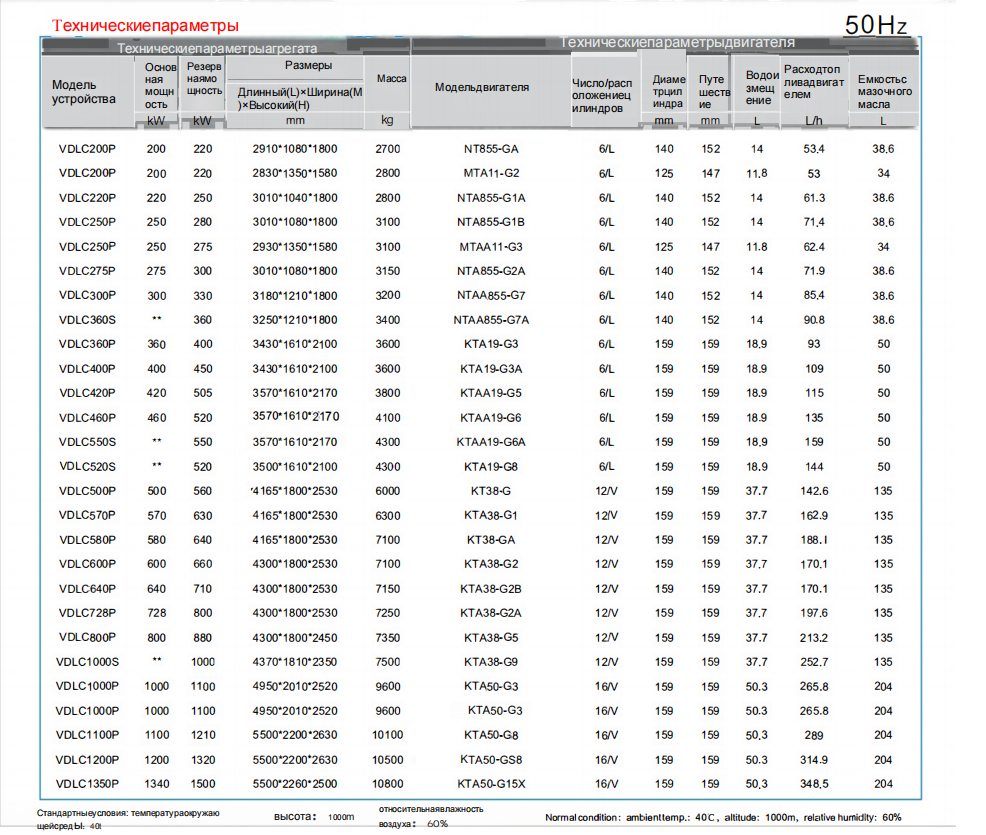Image resolution: width=986 pixels, height=835 pixels.
Task: Click mass value '10100'
Action: tap(387, 735)
